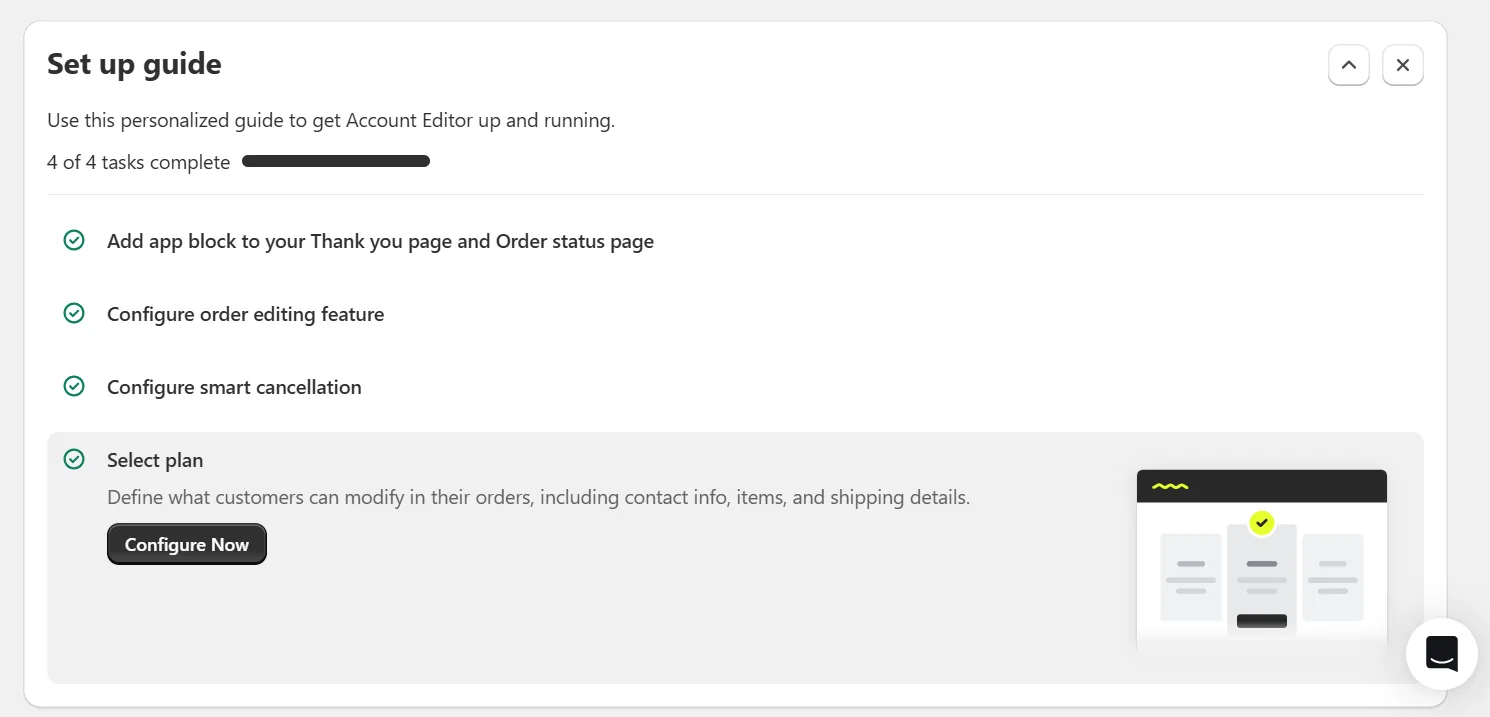Click the Configure Now button
1490x717 pixels.
coord(187,544)
